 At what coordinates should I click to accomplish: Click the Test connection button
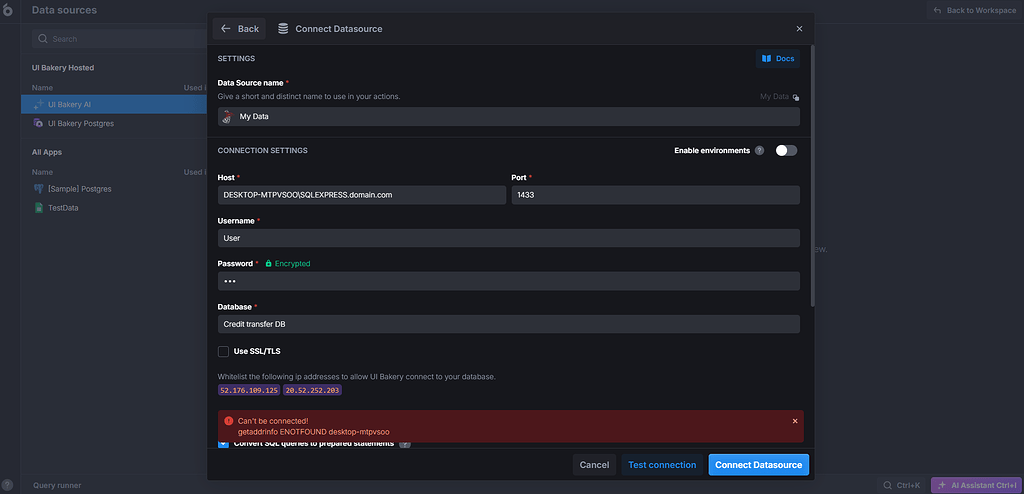tap(662, 465)
